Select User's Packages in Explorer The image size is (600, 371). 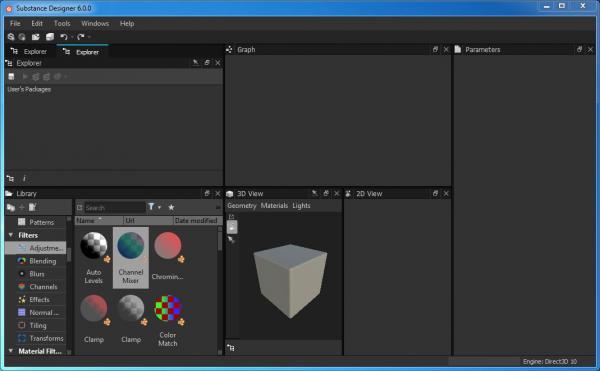(x=29, y=89)
